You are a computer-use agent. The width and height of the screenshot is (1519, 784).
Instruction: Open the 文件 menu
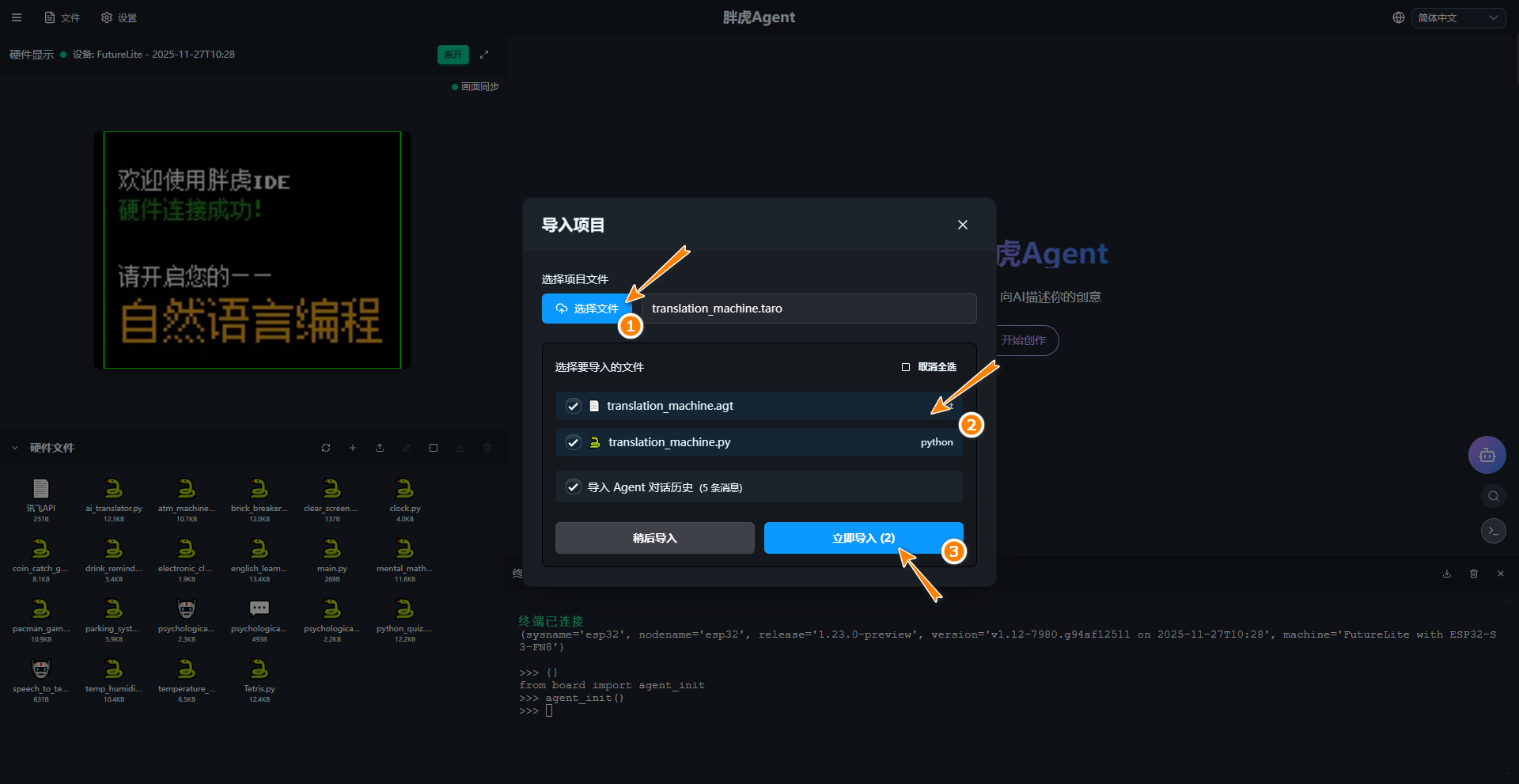[x=63, y=17]
